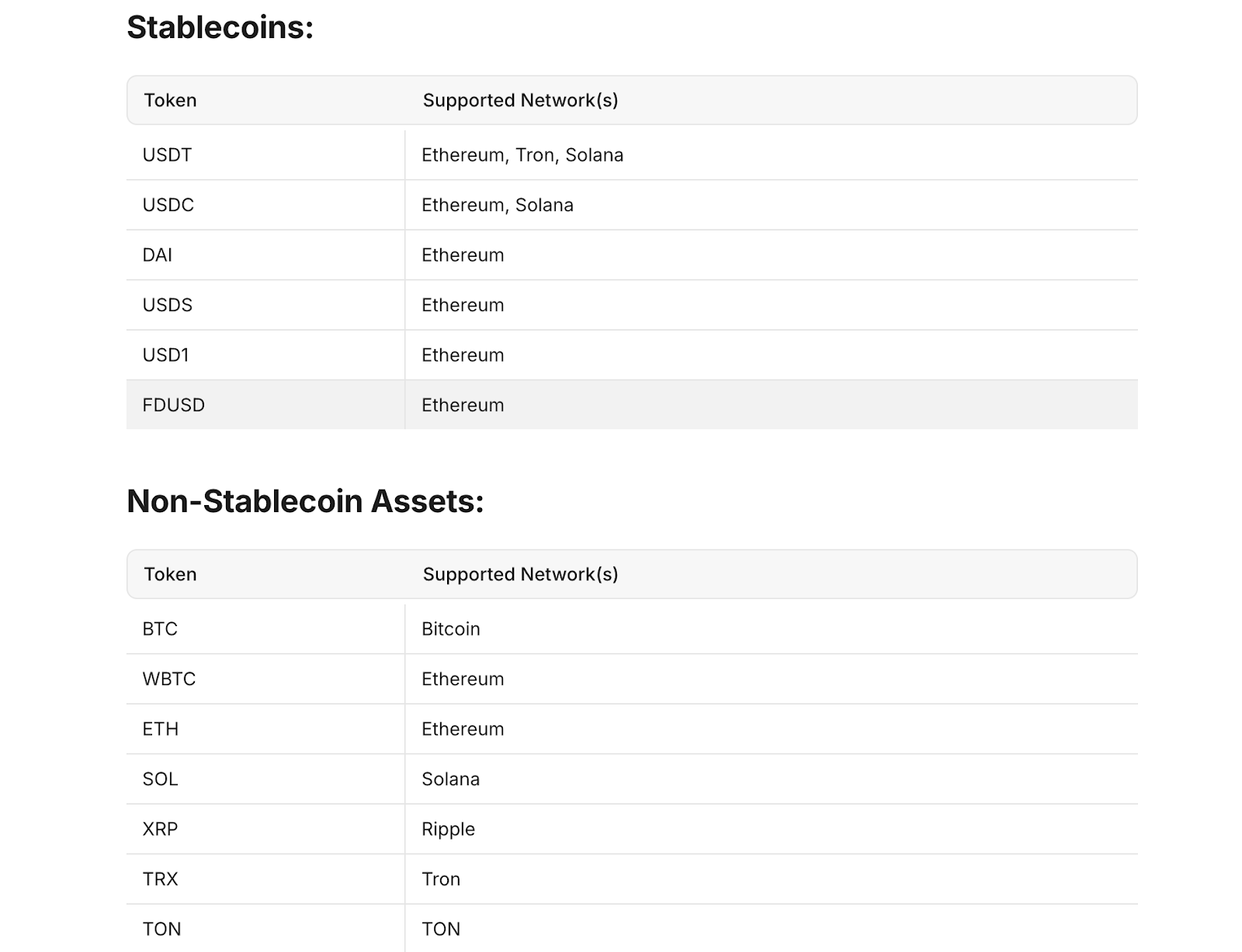
Task: Select the SOL token cell
Action: 265,779
